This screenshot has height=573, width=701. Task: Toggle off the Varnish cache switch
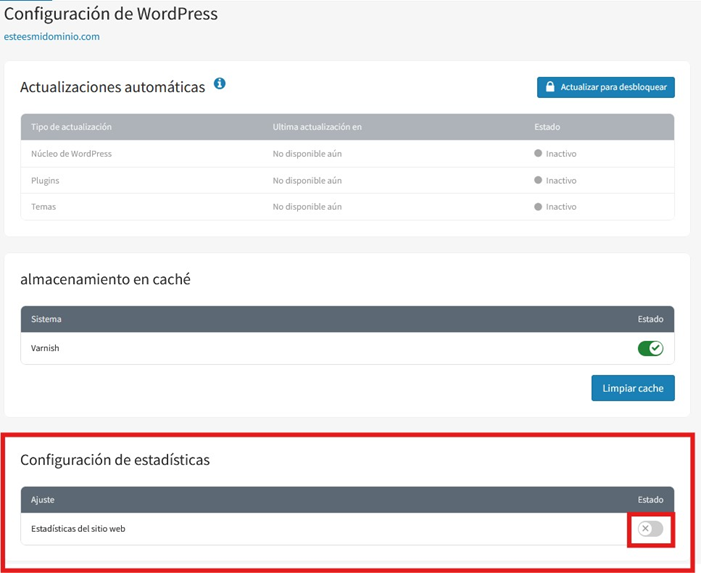click(x=650, y=348)
